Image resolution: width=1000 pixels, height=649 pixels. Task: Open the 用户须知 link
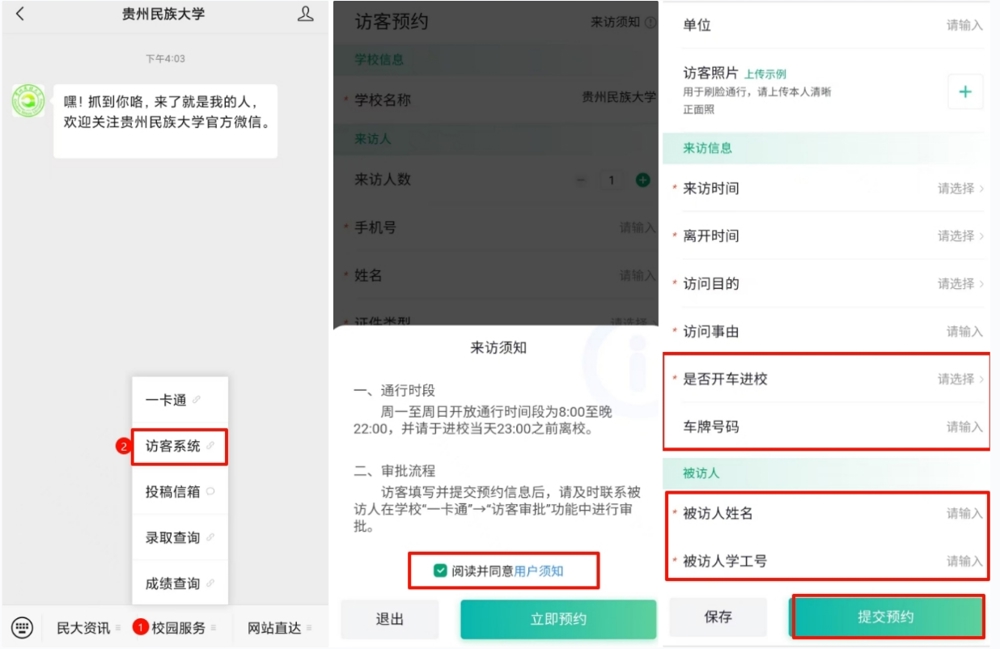(x=539, y=571)
